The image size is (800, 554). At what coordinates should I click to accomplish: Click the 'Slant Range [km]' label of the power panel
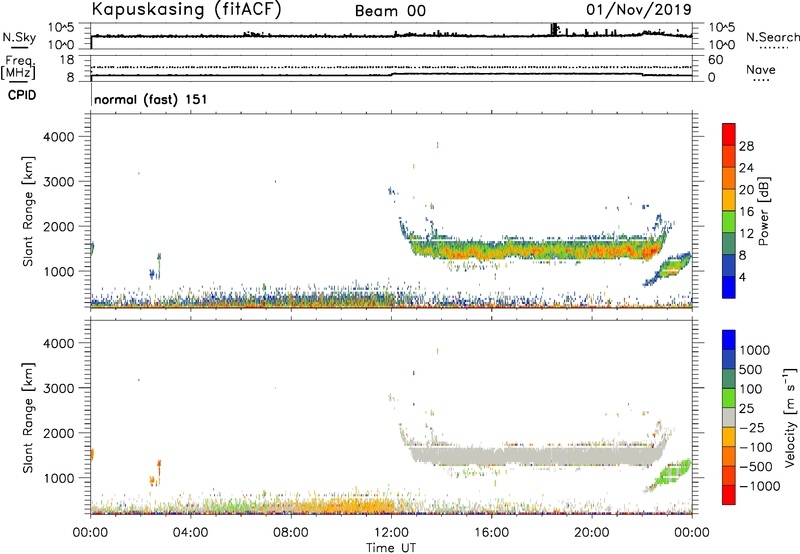pyautogui.click(x=28, y=211)
